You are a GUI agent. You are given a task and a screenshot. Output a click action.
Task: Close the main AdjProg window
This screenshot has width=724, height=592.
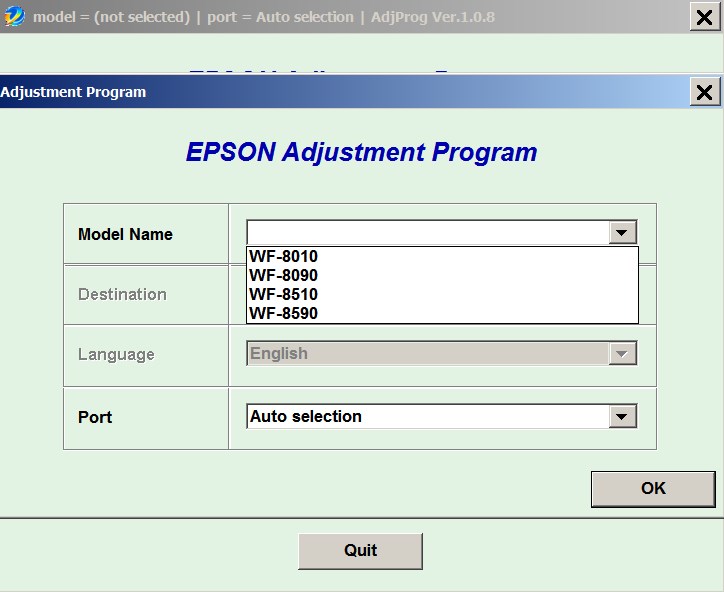(x=705, y=17)
